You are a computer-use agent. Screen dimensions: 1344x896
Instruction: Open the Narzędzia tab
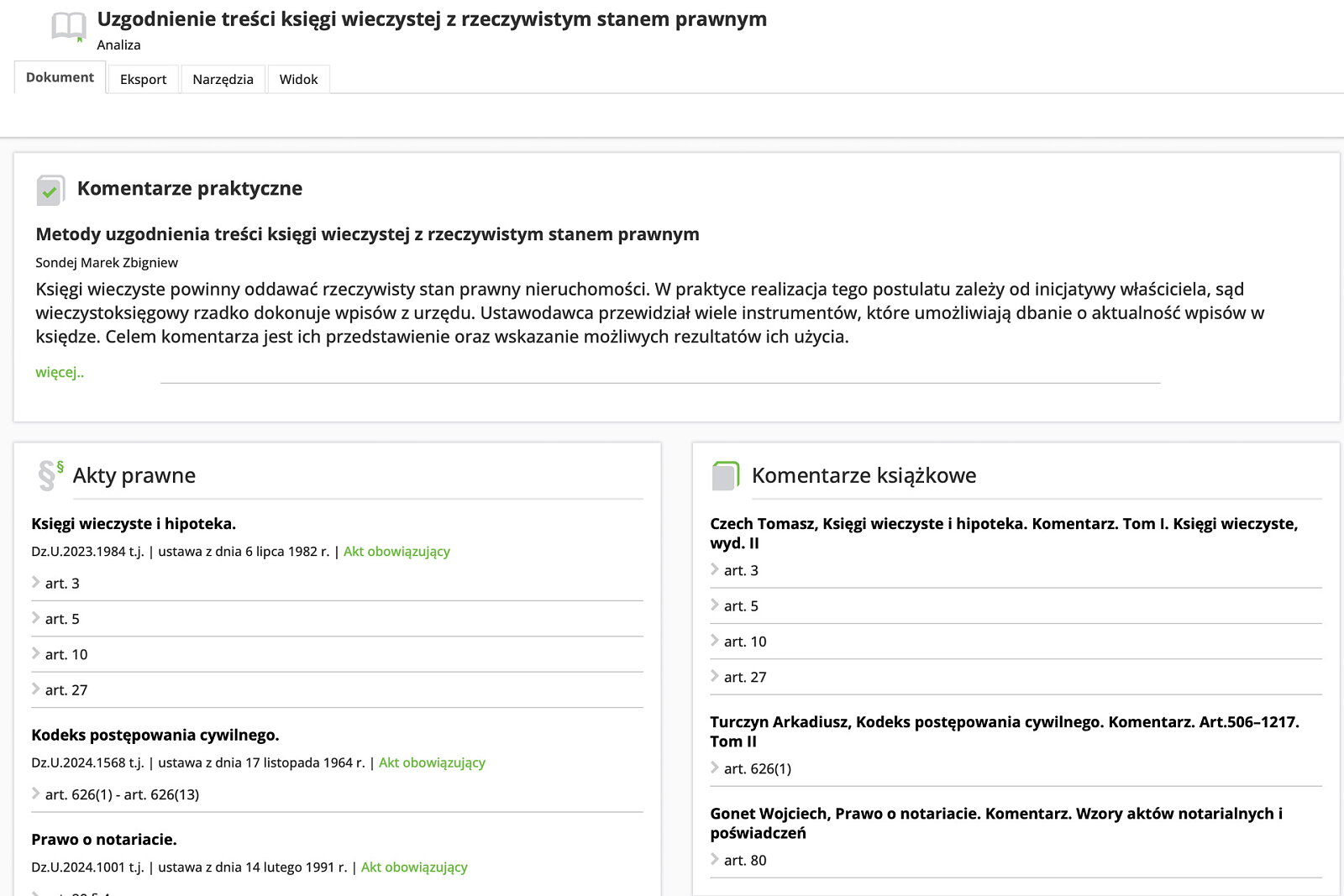tap(223, 80)
